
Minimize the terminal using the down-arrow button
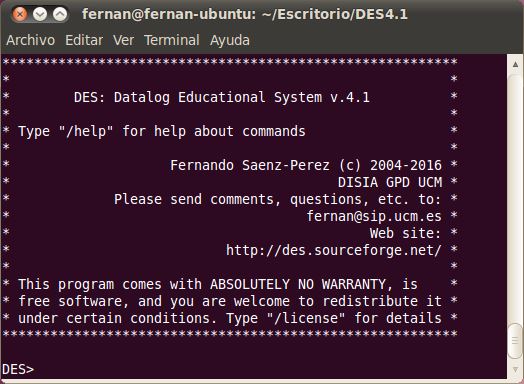click(x=40, y=14)
